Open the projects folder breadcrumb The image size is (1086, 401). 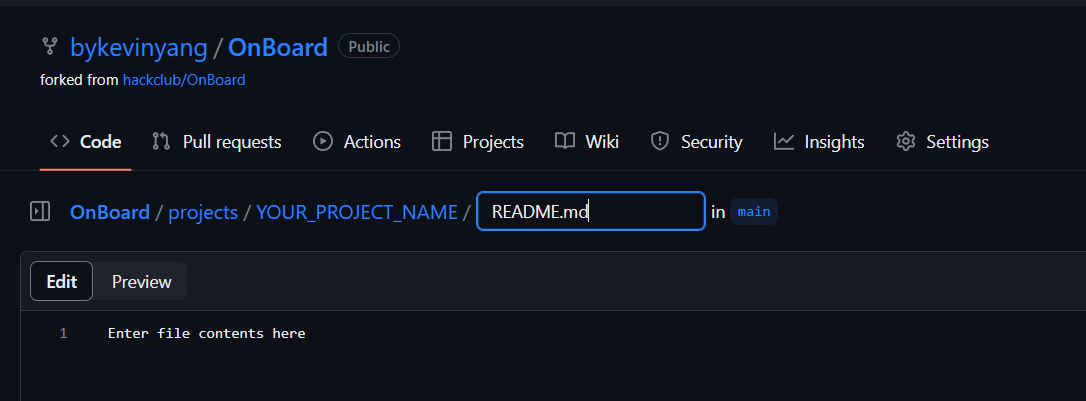click(203, 211)
